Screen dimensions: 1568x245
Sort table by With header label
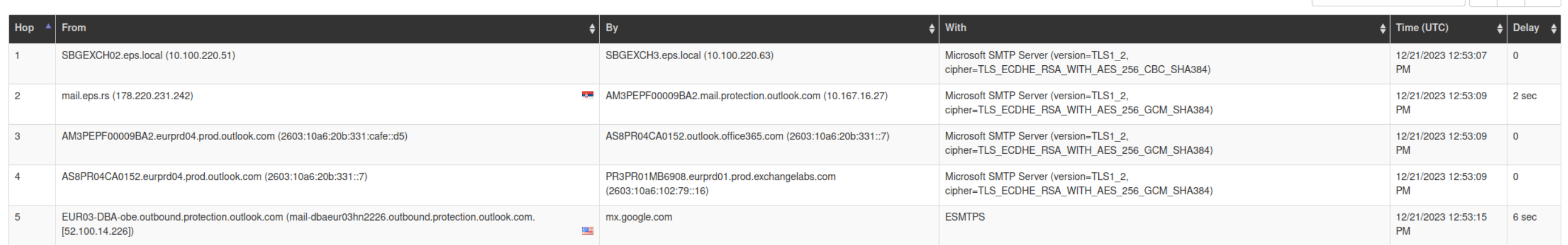pyautogui.click(x=956, y=28)
